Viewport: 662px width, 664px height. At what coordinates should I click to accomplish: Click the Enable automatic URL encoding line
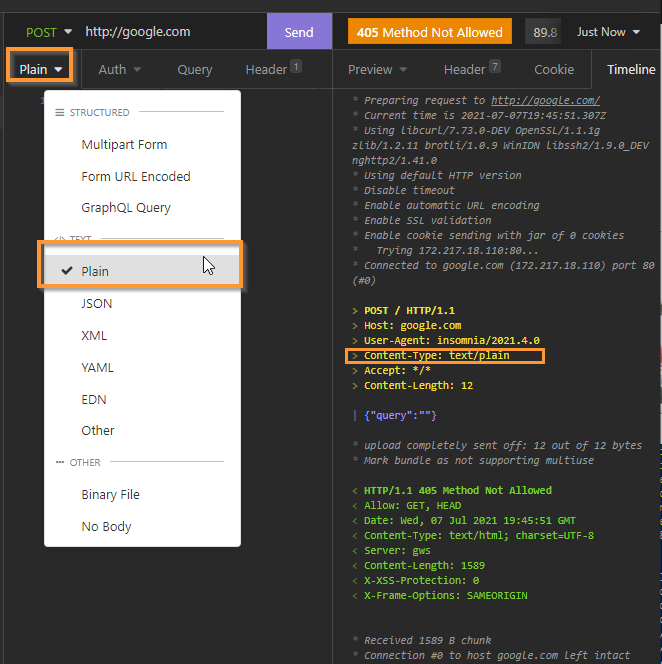tap(451, 205)
